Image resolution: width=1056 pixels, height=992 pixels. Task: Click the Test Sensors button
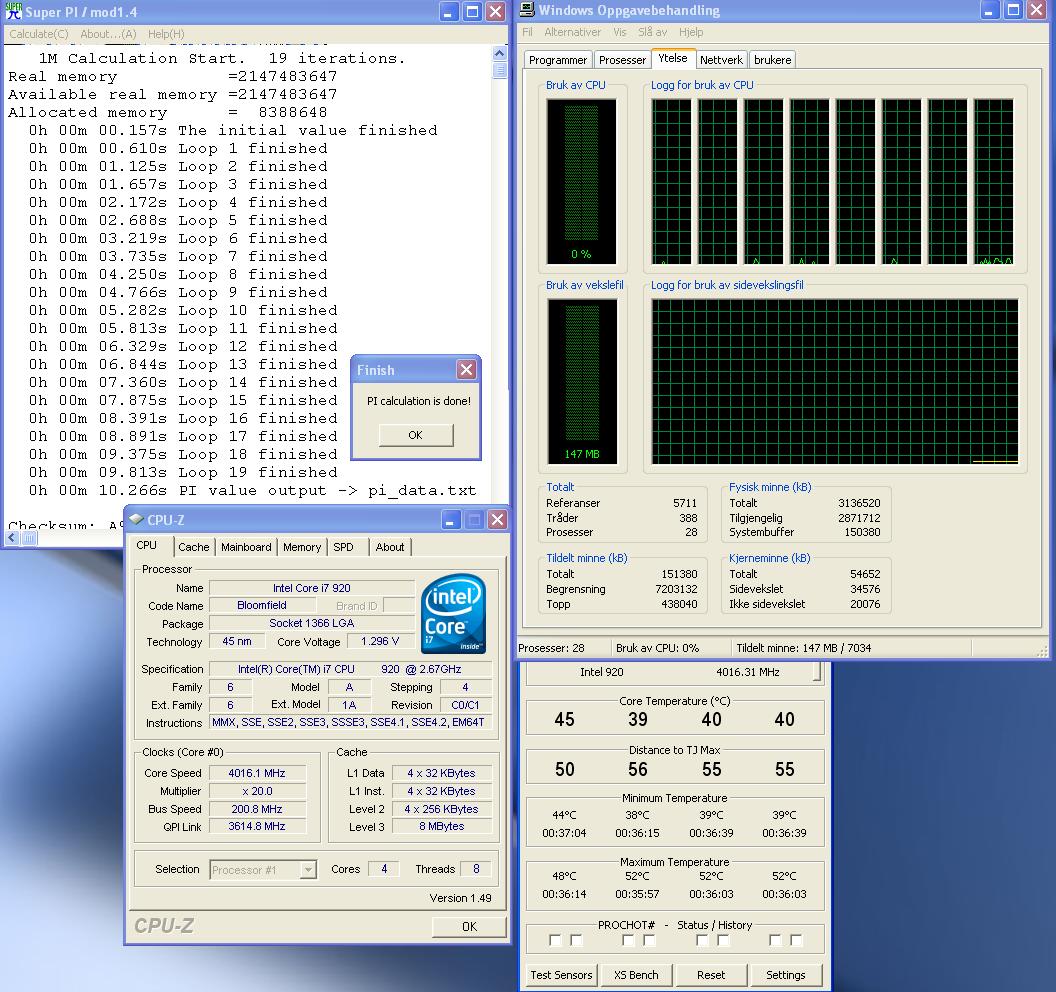coord(561,974)
